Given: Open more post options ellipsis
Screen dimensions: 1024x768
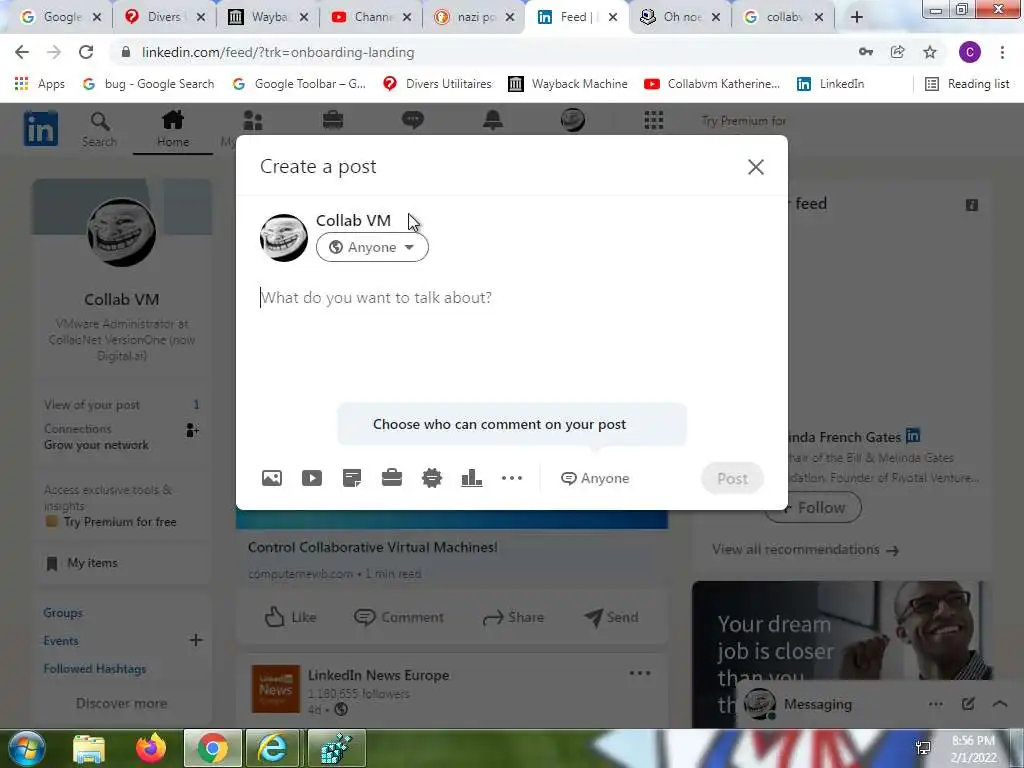Looking at the screenshot, I should (512, 478).
